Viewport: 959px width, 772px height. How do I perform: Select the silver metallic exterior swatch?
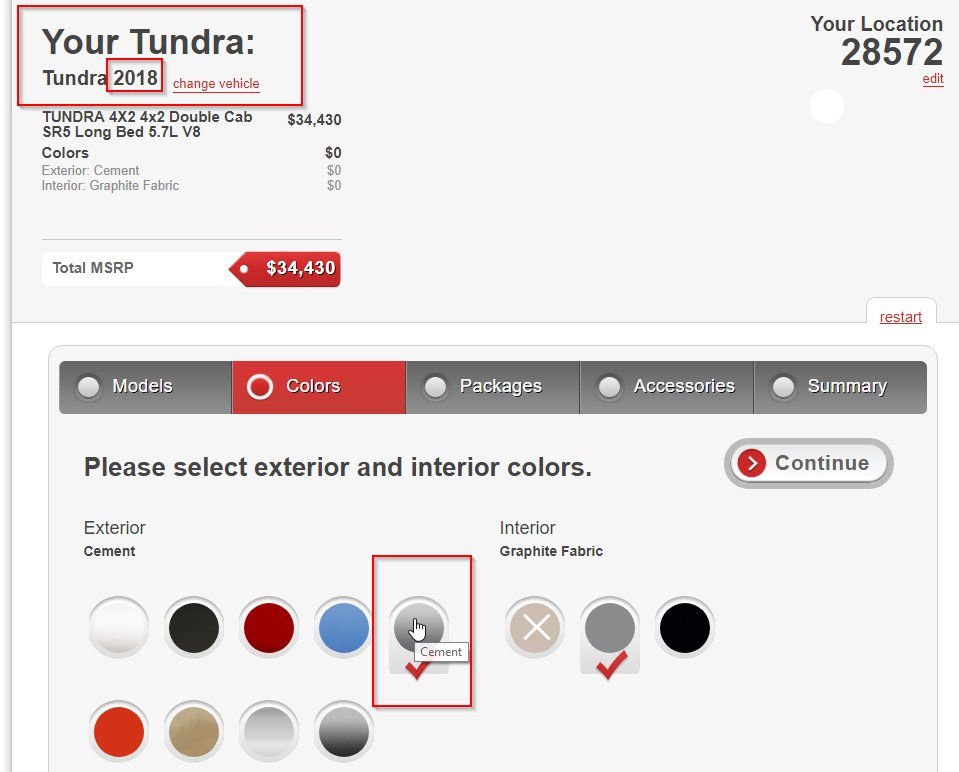point(268,732)
